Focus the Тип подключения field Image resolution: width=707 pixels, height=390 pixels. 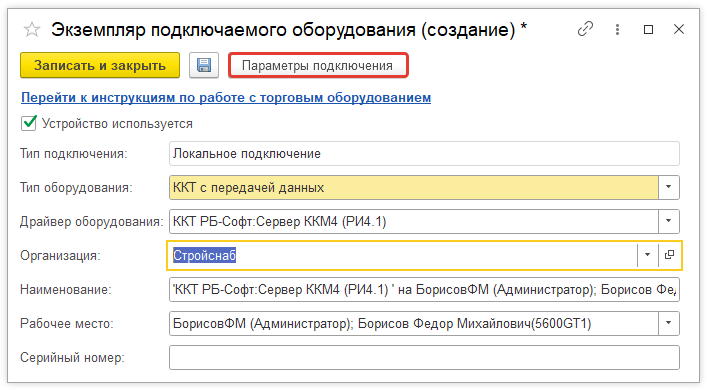424,153
